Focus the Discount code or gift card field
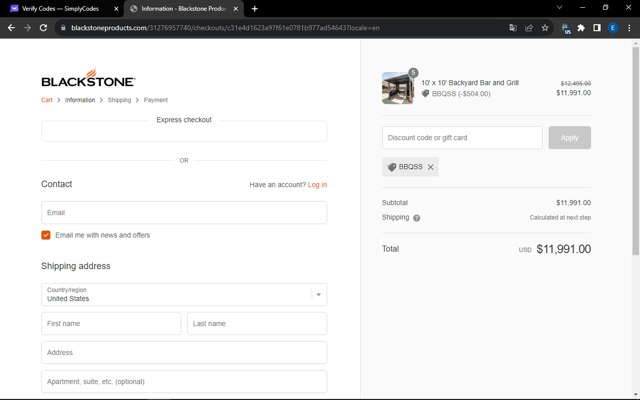Viewport: 640px width, 400px height. (x=462, y=138)
